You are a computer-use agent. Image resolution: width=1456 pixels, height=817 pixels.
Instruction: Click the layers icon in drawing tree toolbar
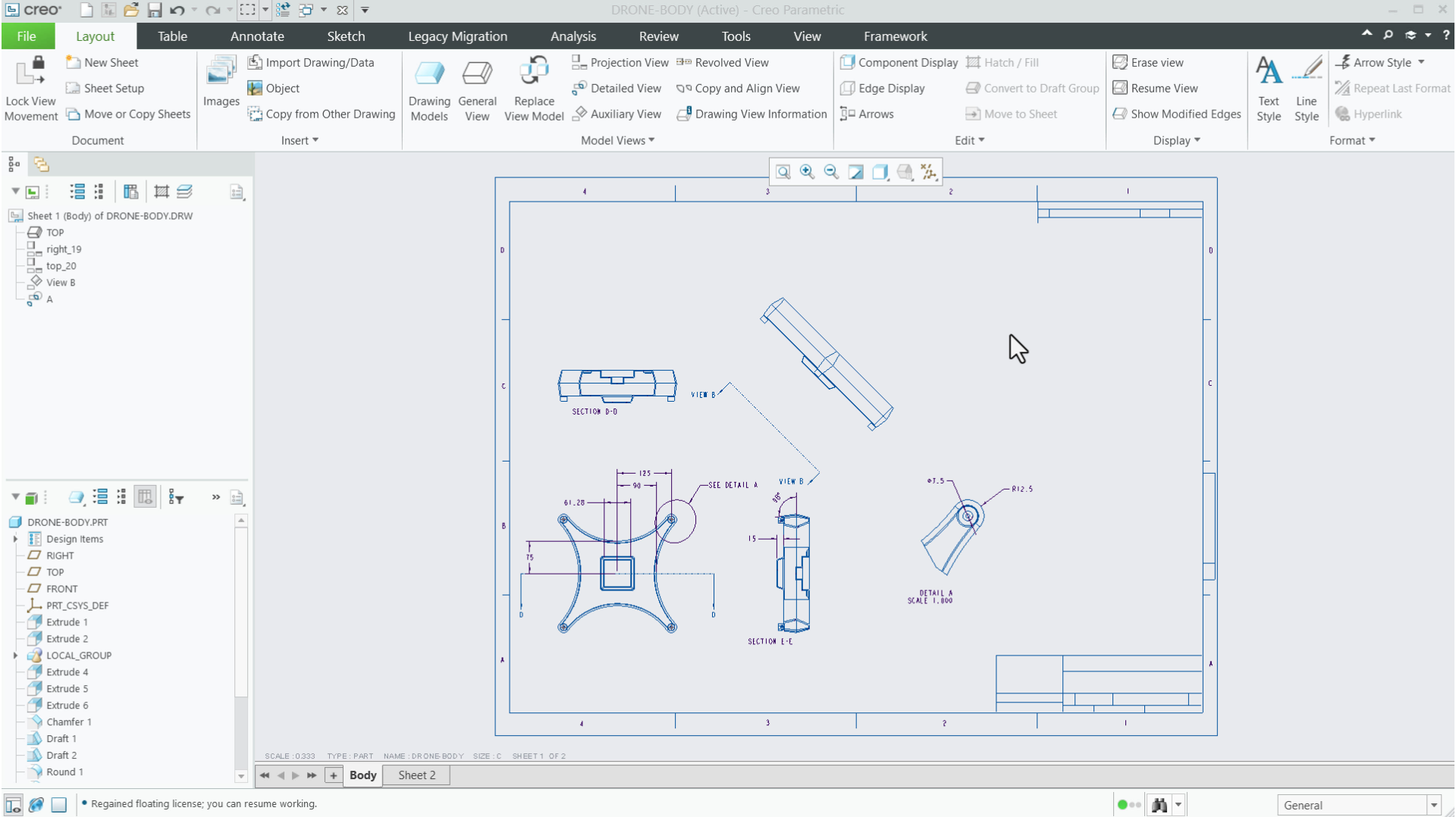tap(184, 192)
